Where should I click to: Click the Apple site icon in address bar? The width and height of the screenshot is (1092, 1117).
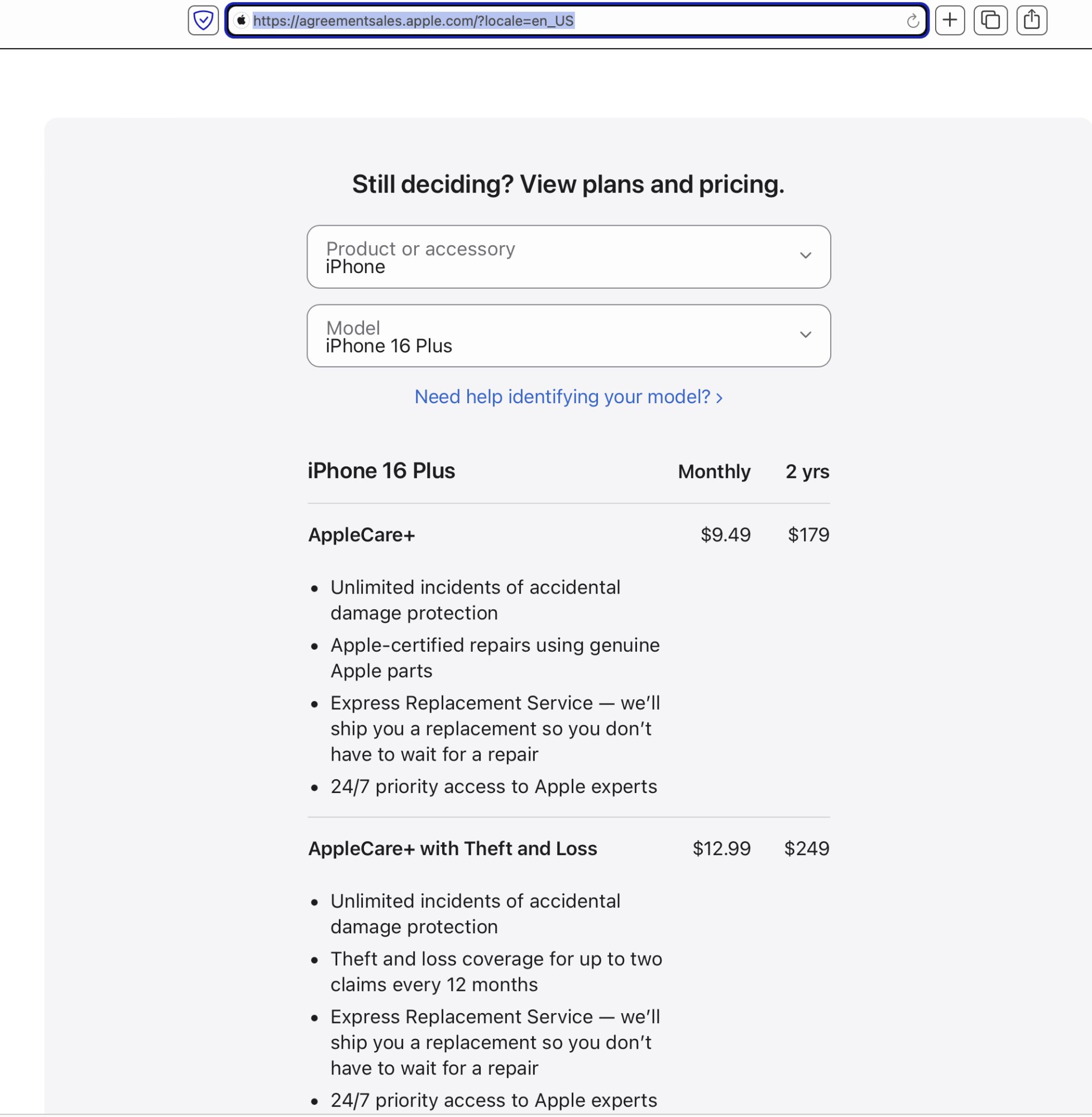coord(241,21)
